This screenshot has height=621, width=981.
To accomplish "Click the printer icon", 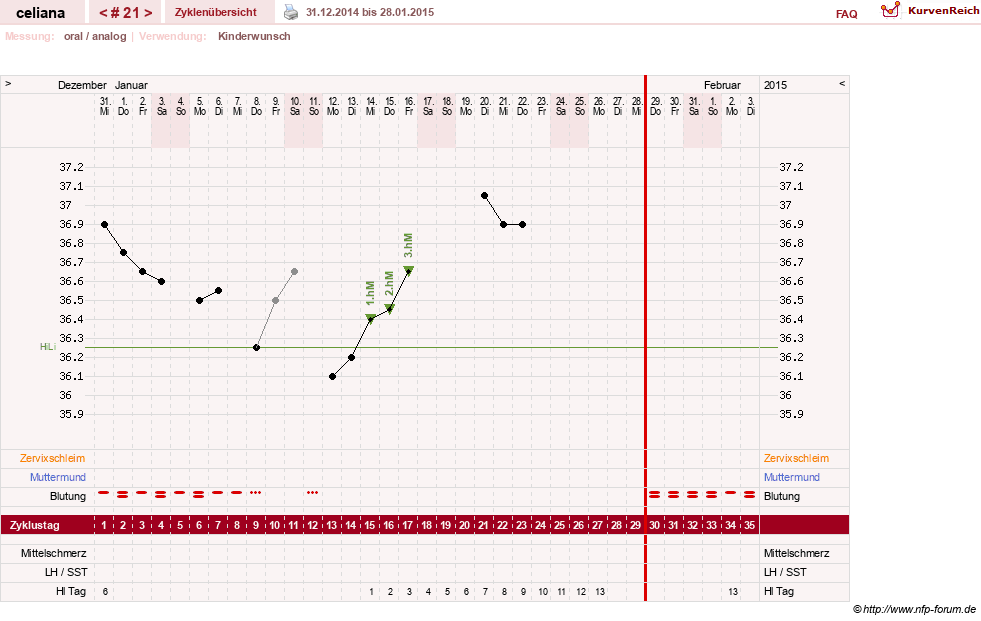I will tap(291, 12).
